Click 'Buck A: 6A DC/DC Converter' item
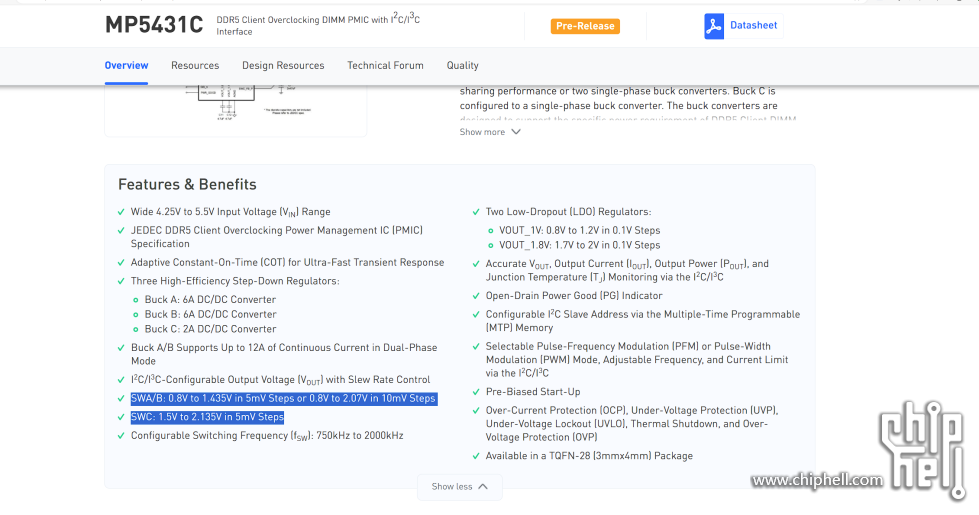Viewport: 979px width, 515px height. tap(210, 300)
